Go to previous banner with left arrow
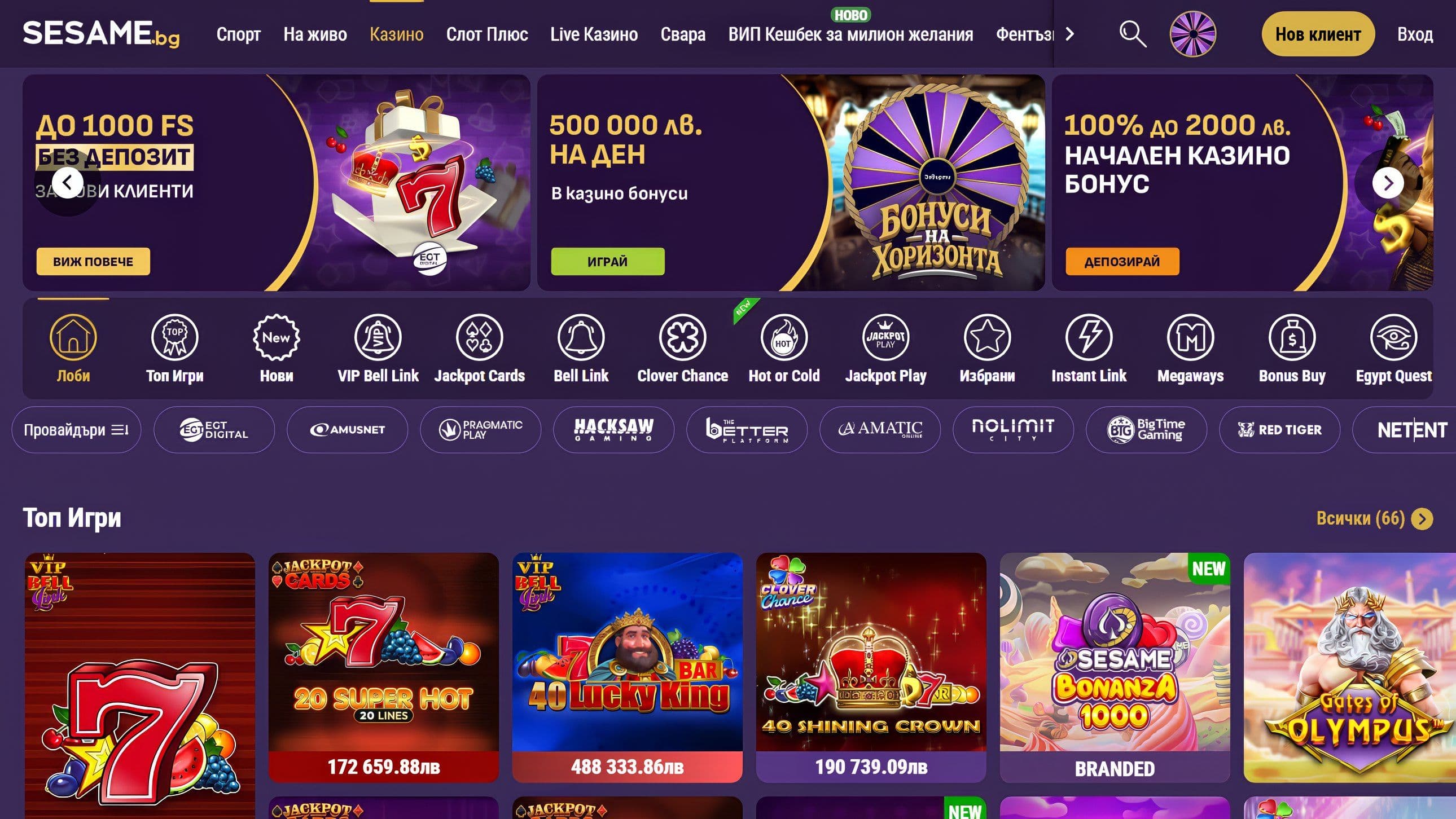This screenshot has width=1456, height=819. 67,182
